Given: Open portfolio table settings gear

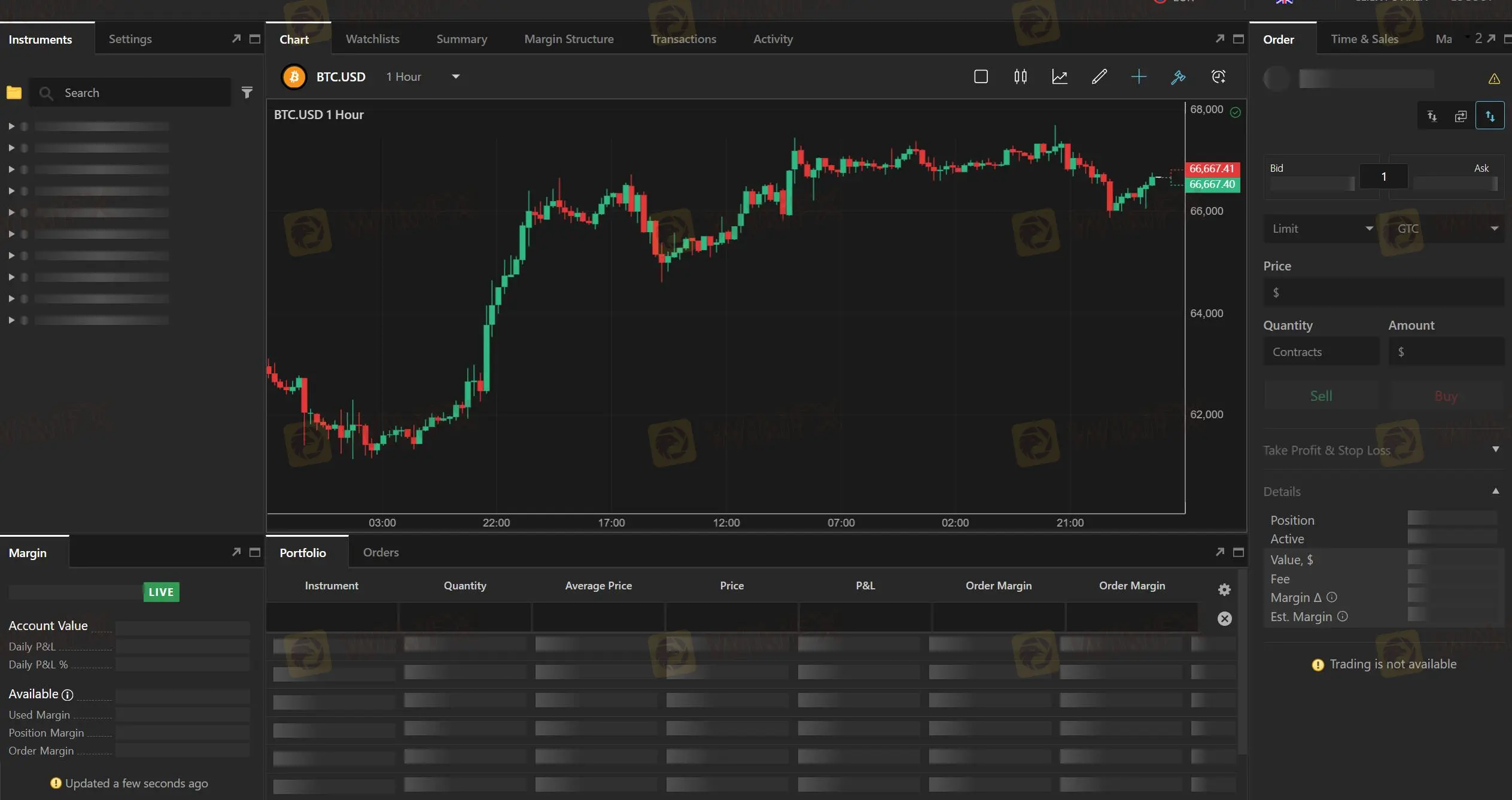Looking at the screenshot, I should [1224, 590].
